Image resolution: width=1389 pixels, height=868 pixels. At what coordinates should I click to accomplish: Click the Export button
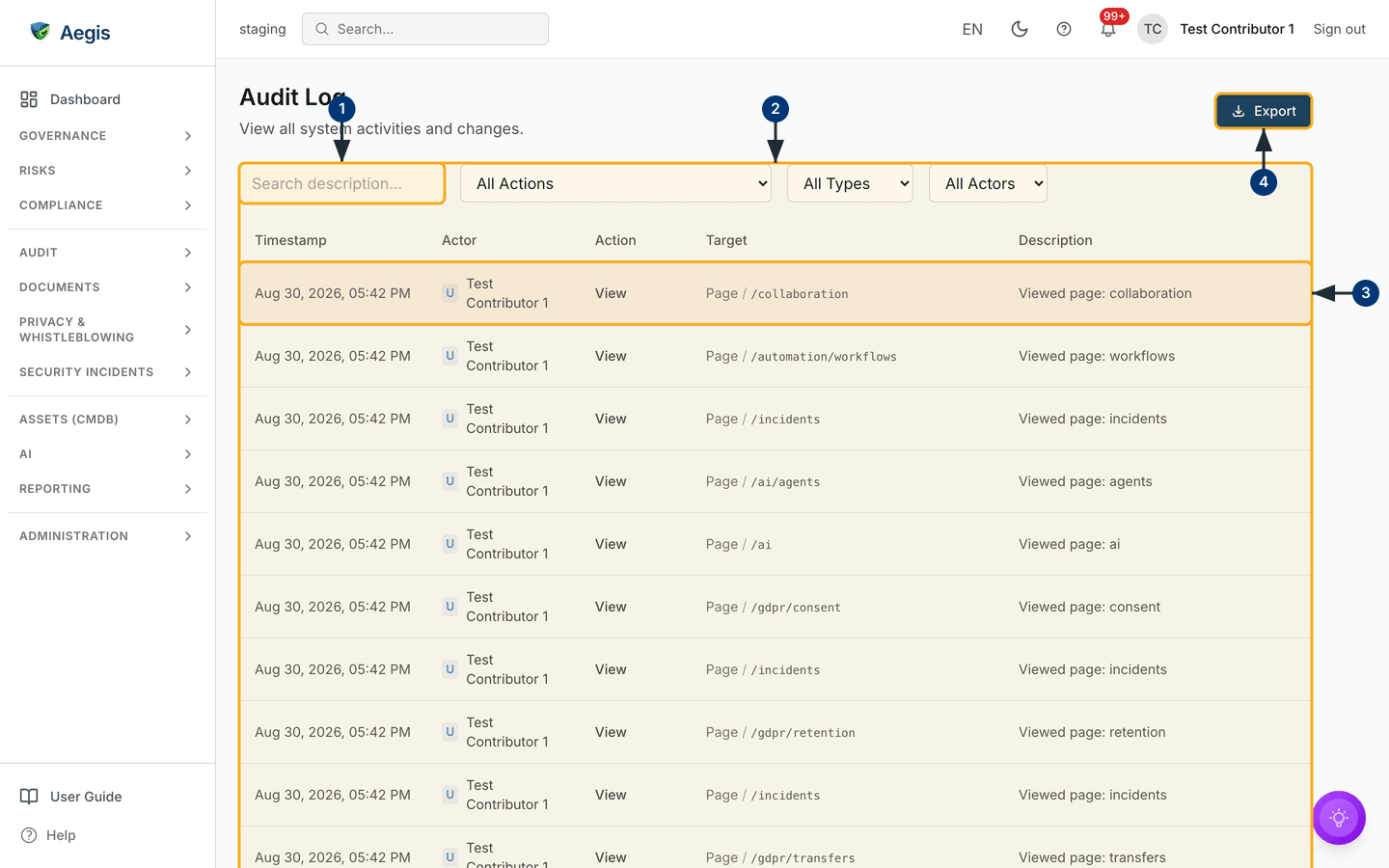pyautogui.click(x=1264, y=111)
